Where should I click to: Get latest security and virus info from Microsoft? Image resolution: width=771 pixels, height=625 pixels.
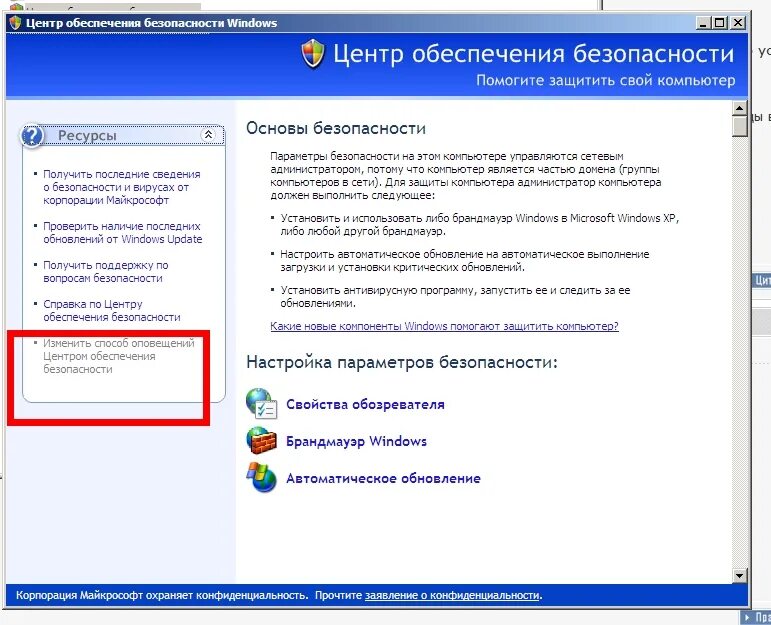(x=121, y=187)
